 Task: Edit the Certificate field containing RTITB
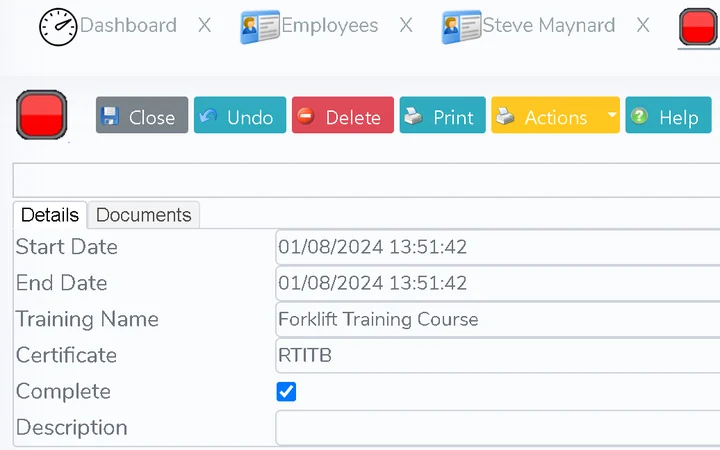tap(498, 355)
